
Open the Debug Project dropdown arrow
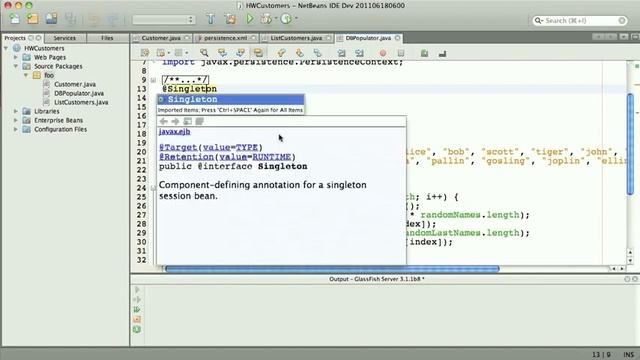[276, 19]
